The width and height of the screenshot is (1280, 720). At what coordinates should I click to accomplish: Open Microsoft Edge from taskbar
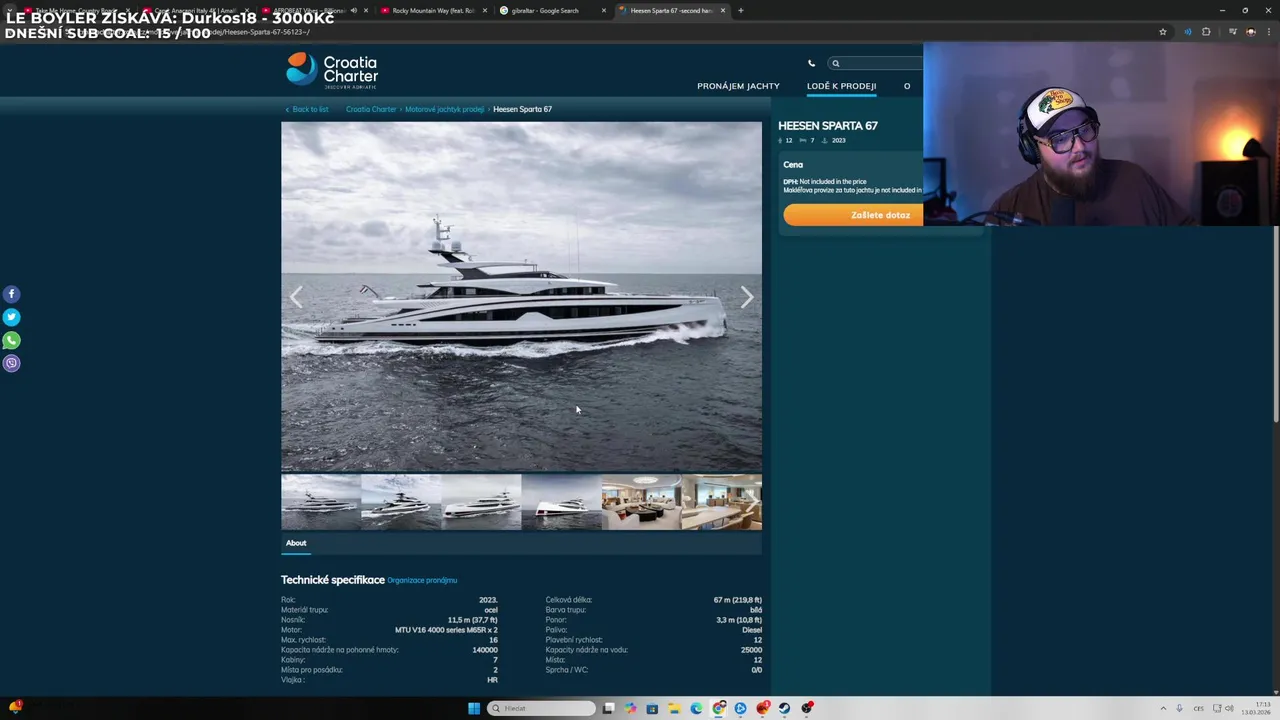696,708
